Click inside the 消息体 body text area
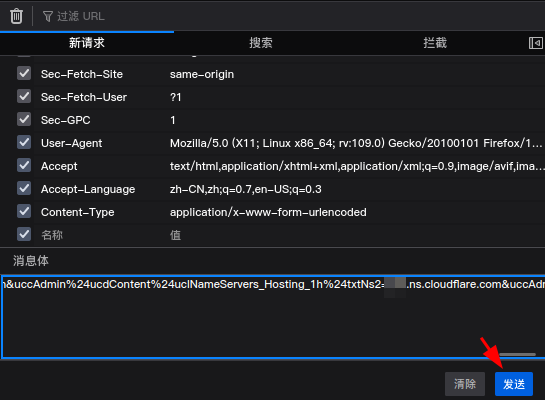This screenshot has height=400, width=545. pos(273,317)
